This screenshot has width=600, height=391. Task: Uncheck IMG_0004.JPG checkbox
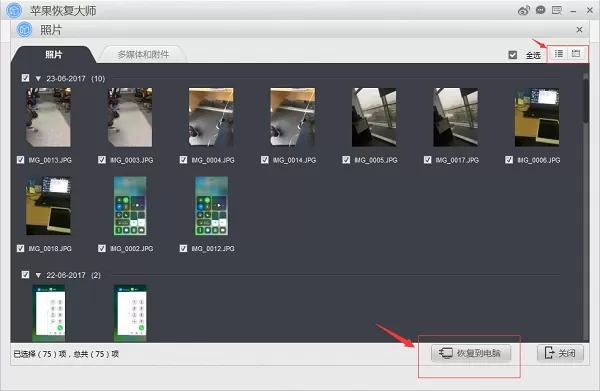coord(183,160)
